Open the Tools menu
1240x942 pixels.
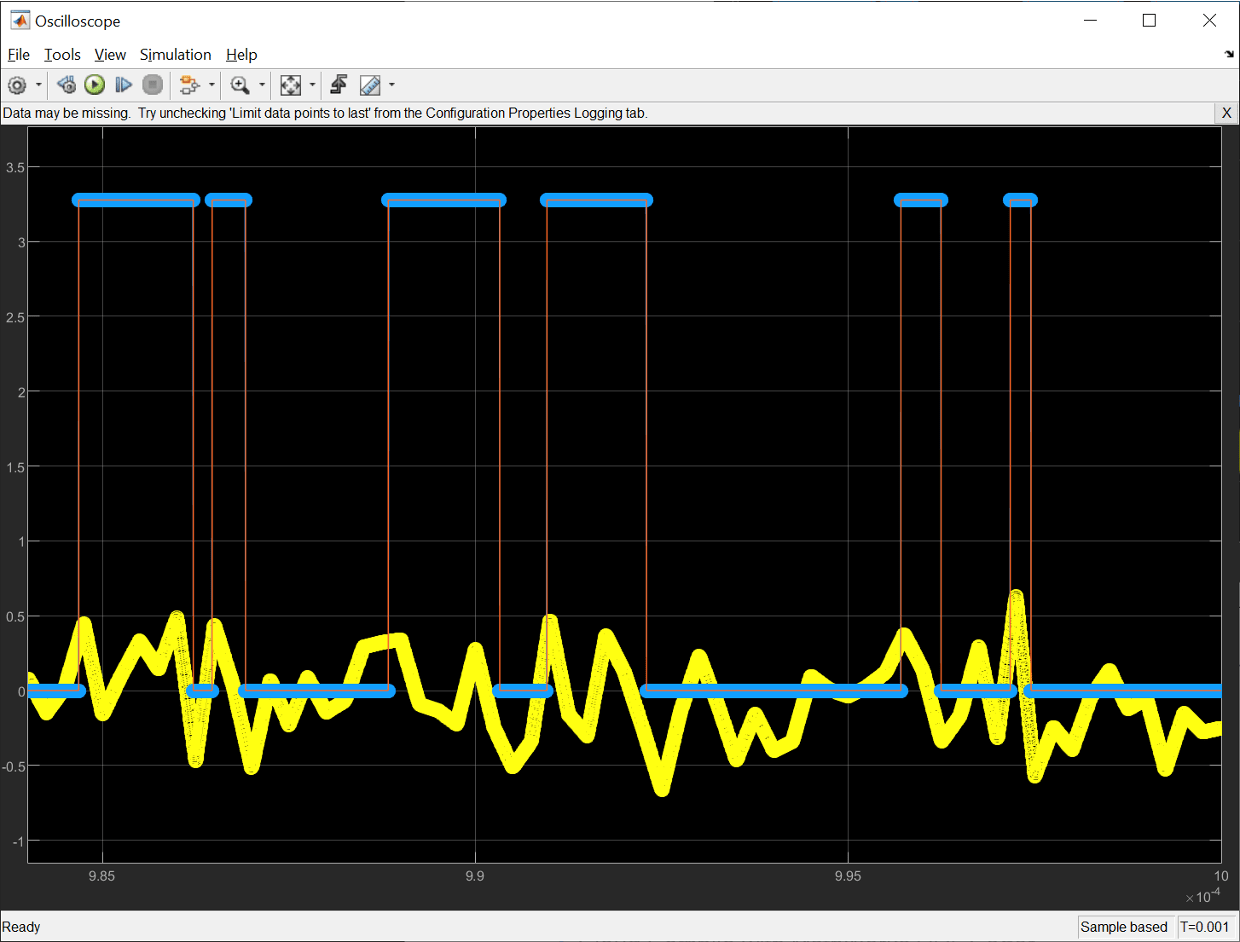62,55
